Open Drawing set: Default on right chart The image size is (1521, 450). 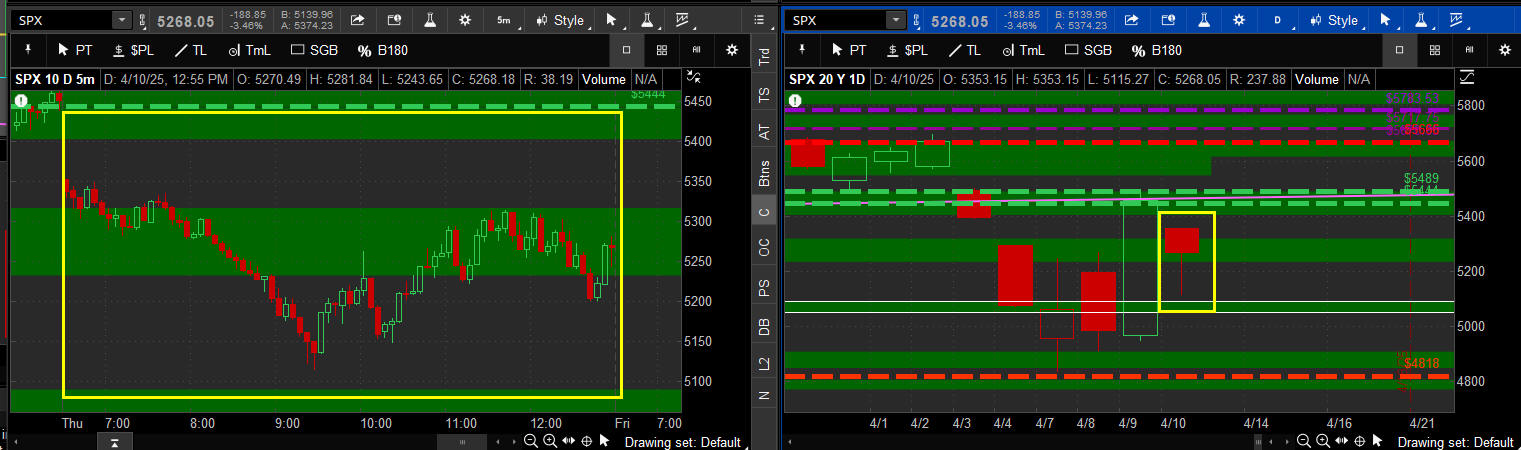tap(1454, 442)
